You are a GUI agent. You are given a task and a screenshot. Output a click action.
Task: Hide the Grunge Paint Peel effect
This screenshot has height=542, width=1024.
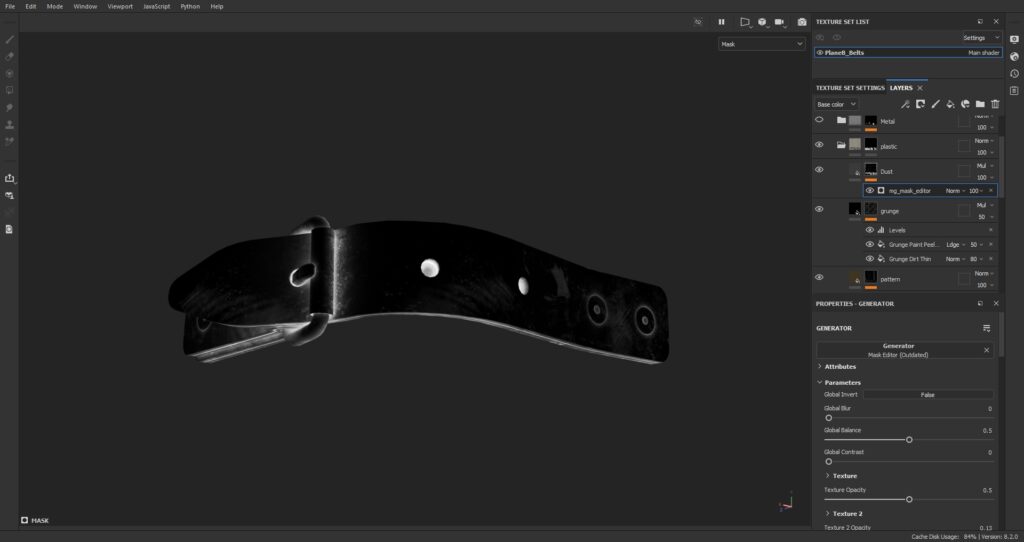(870, 244)
